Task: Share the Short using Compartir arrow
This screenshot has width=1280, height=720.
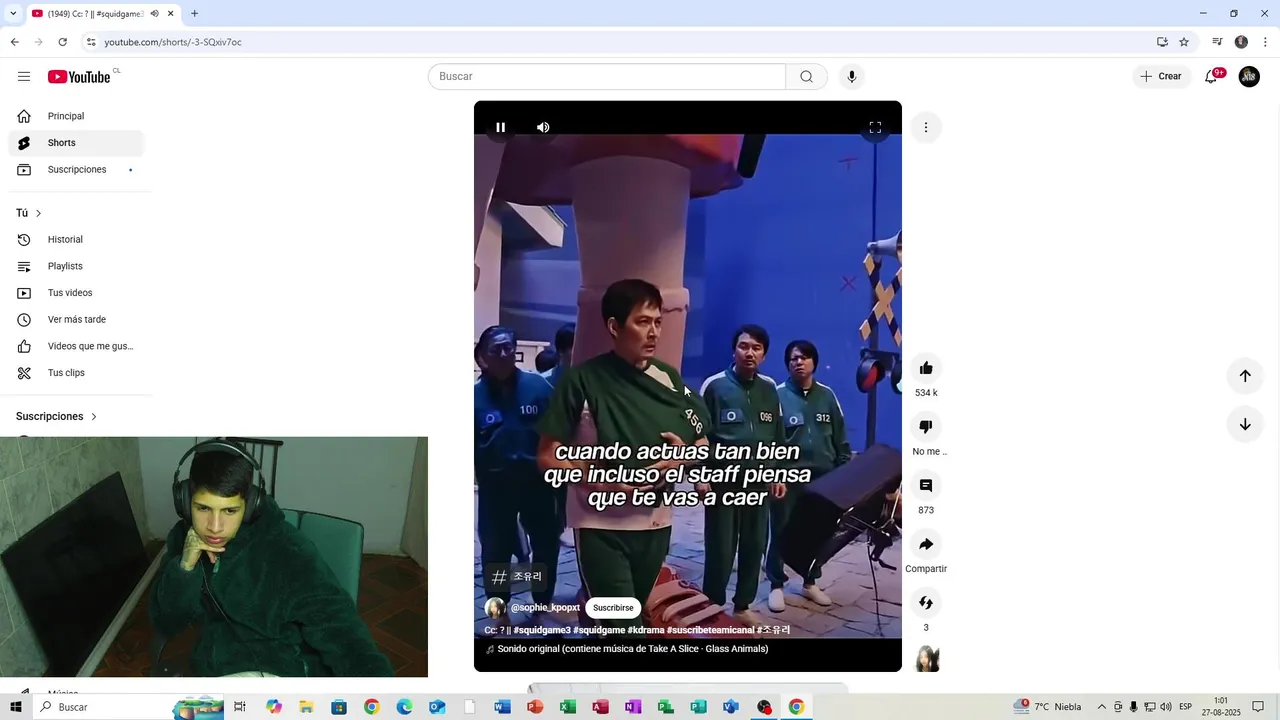Action: point(926,545)
